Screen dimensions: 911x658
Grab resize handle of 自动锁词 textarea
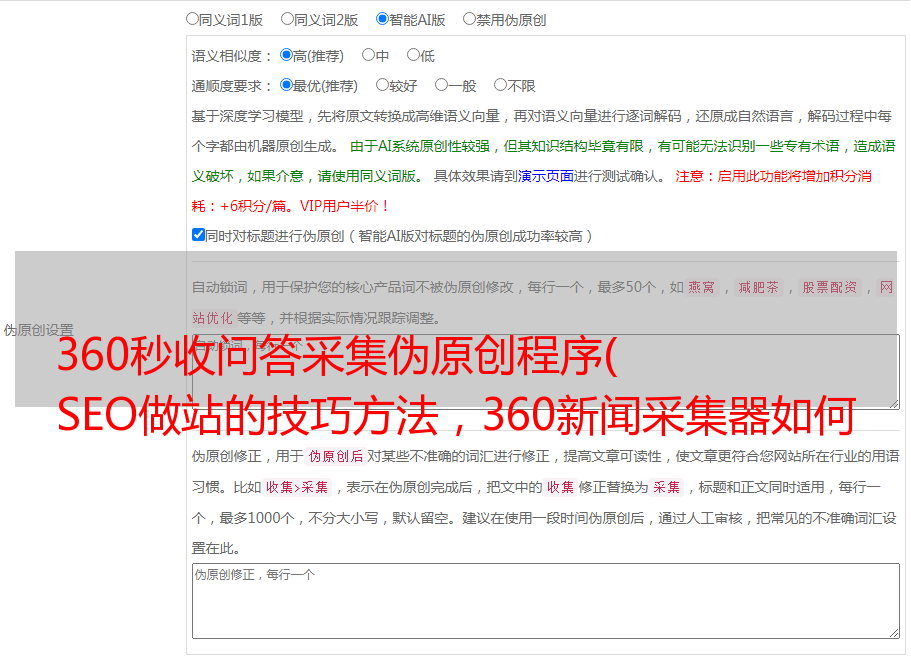[894, 404]
